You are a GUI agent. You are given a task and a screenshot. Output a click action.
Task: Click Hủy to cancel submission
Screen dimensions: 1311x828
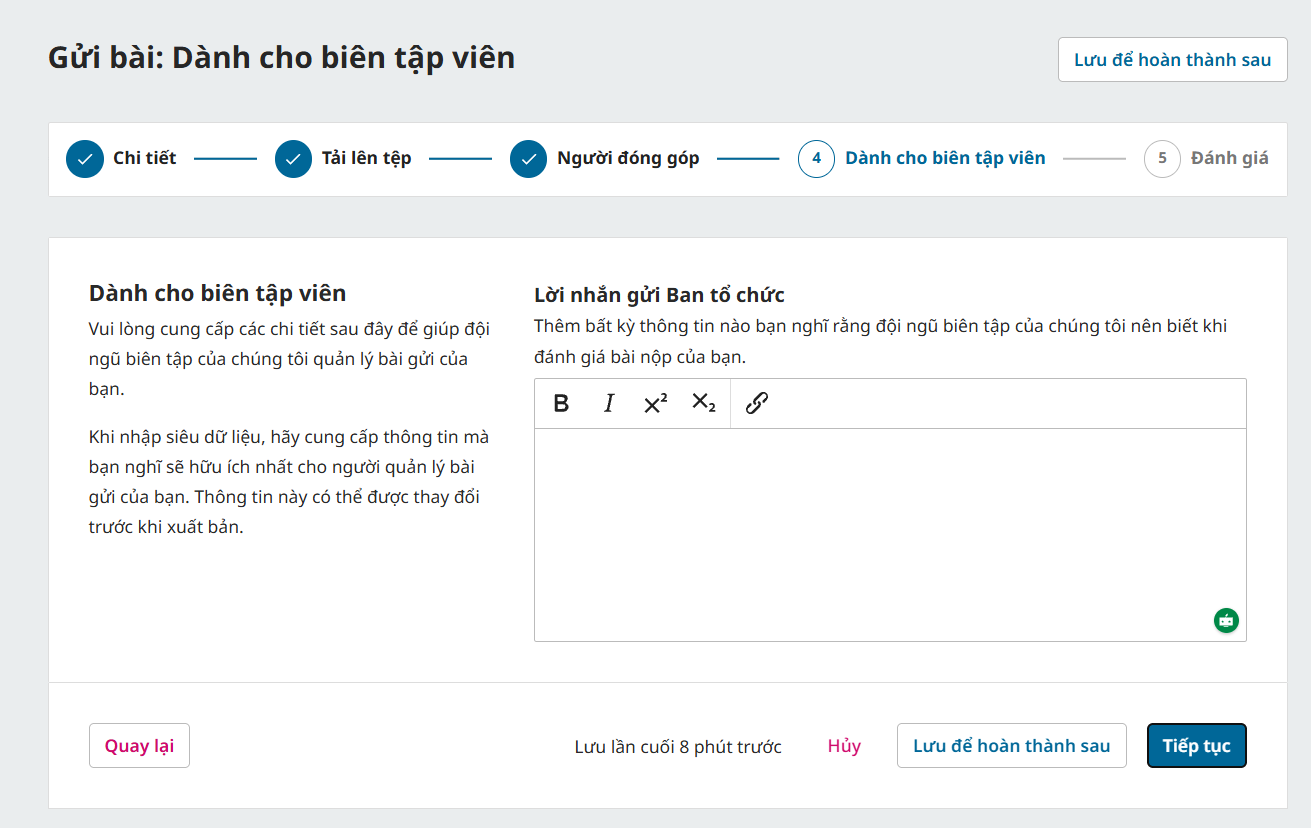844,746
